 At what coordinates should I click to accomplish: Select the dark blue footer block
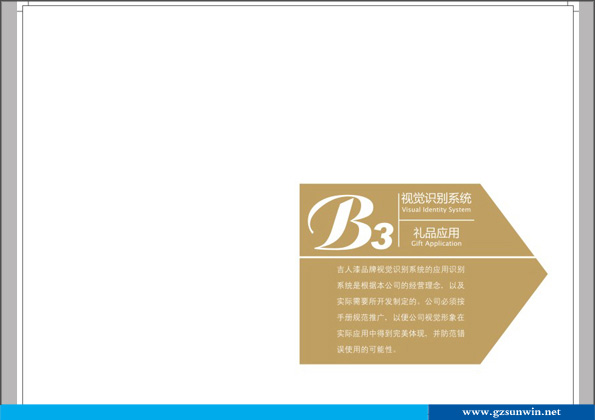tap(512, 412)
